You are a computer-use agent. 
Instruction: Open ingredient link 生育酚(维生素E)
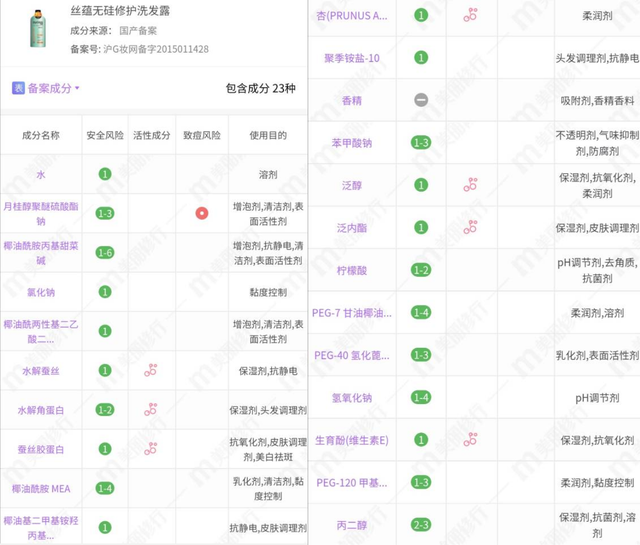click(x=352, y=440)
